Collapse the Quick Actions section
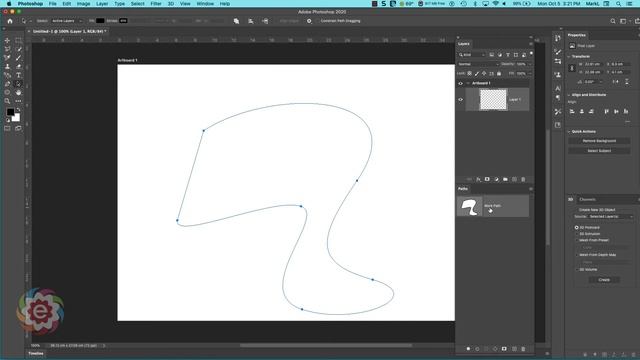Viewport: 640px width, 360px height. 569,131
